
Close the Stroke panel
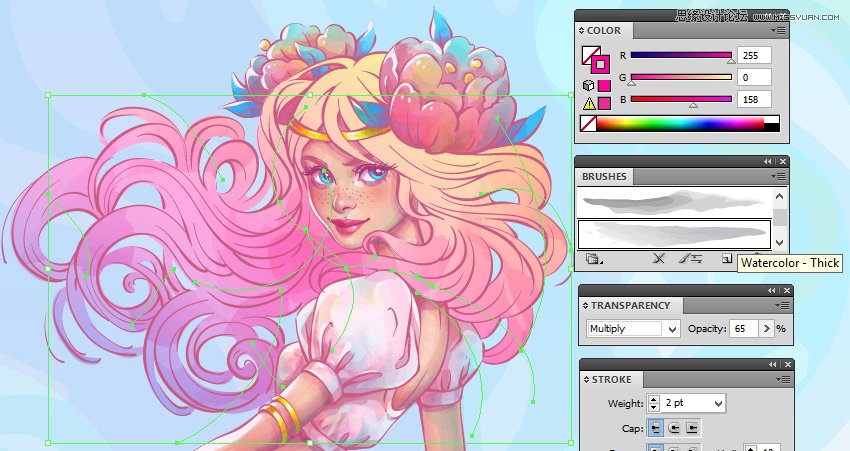[x=788, y=365]
